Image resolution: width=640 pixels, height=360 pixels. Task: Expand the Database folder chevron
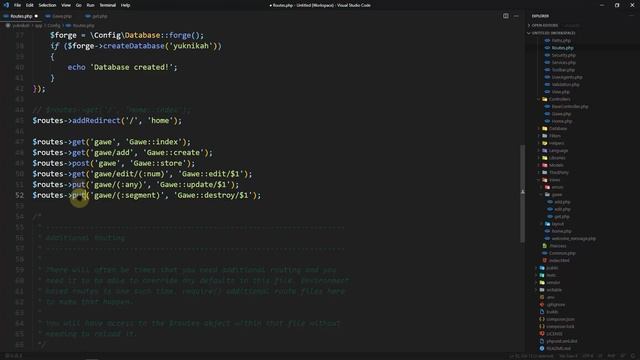coord(539,129)
